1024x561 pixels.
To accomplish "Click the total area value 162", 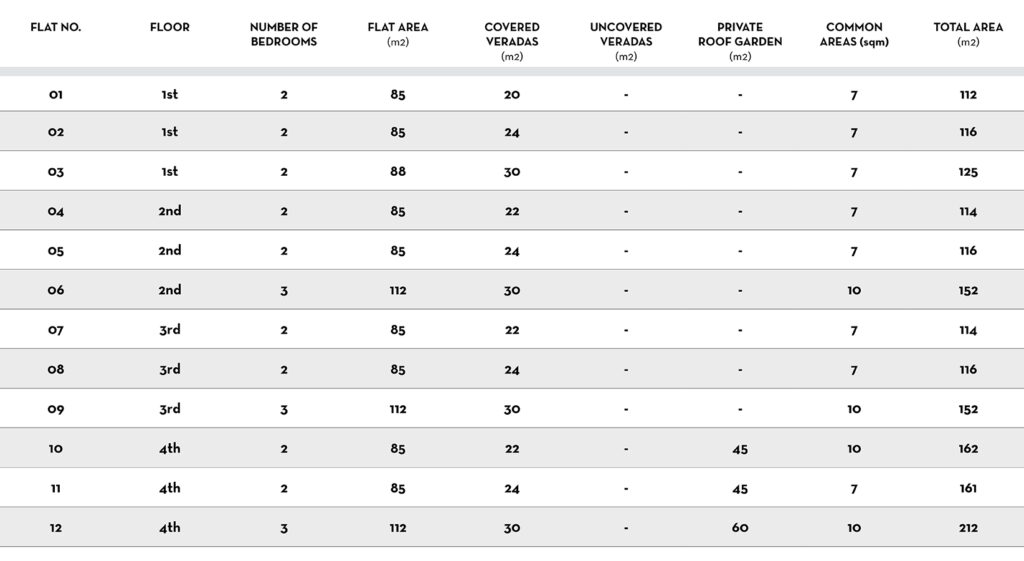I will [967, 449].
